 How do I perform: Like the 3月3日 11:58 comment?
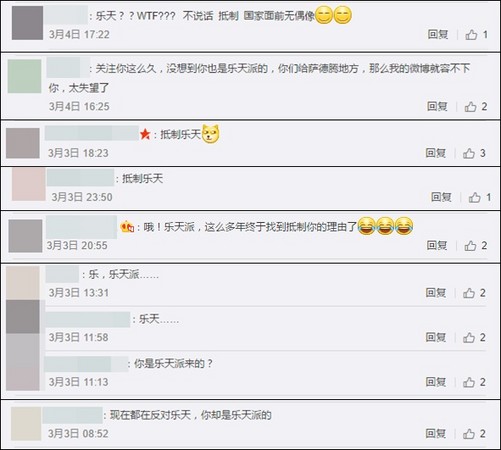pyautogui.click(x=469, y=338)
